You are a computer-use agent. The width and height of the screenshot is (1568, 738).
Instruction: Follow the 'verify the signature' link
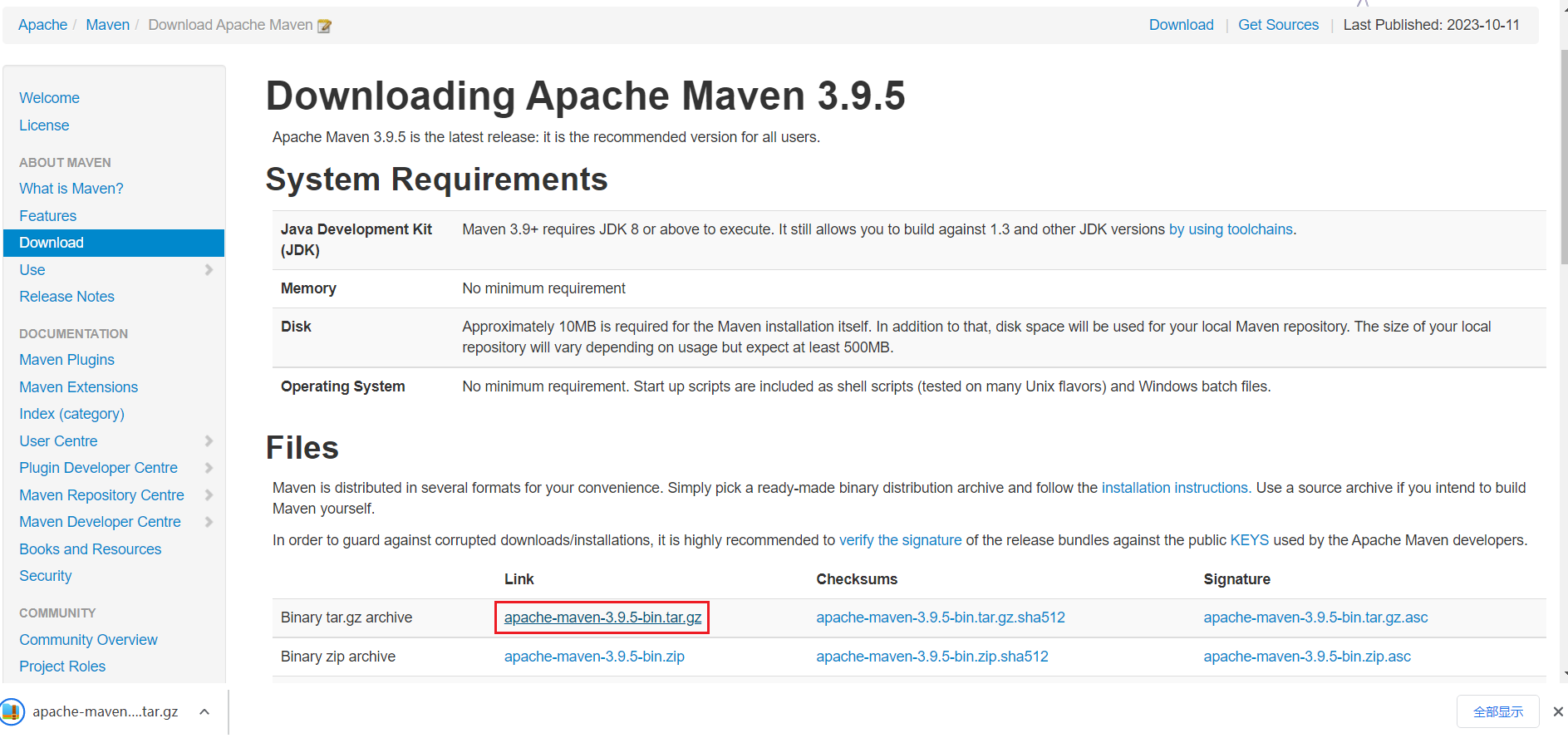(x=900, y=540)
